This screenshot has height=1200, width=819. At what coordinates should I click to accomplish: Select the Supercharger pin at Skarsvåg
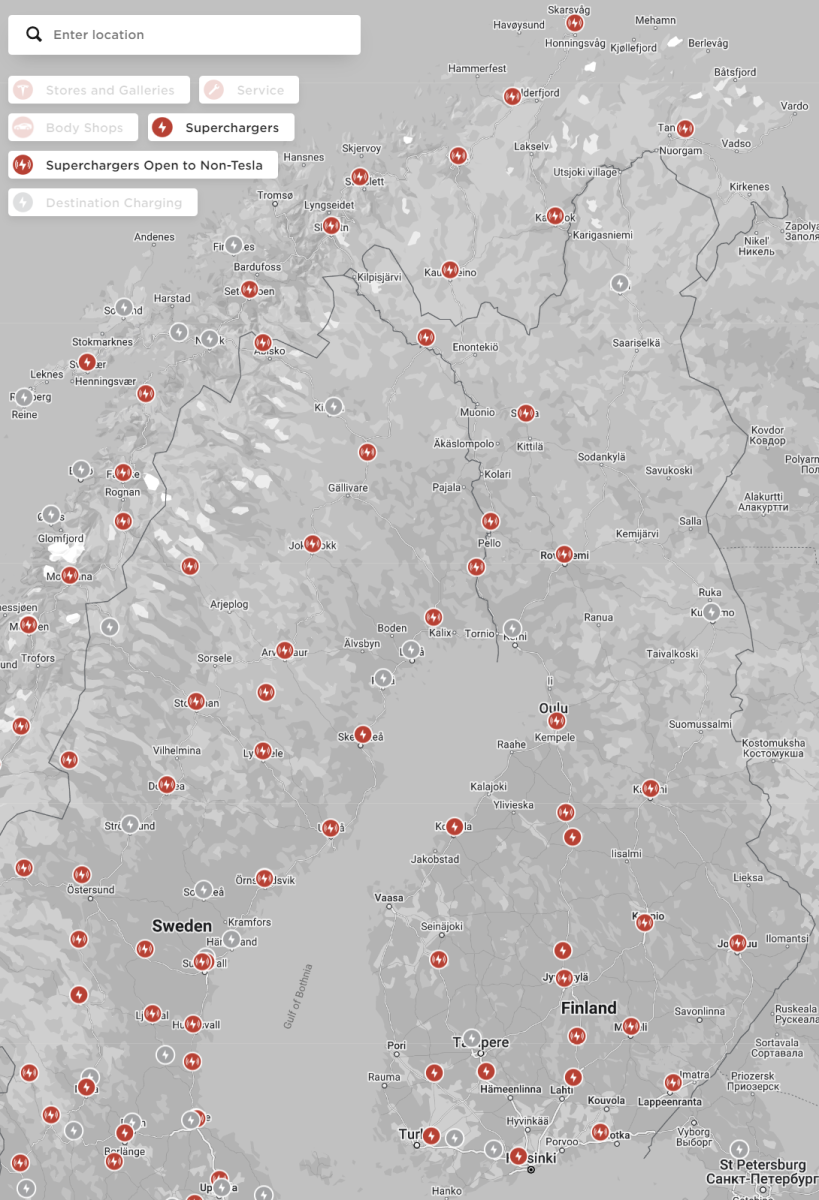click(574, 22)
